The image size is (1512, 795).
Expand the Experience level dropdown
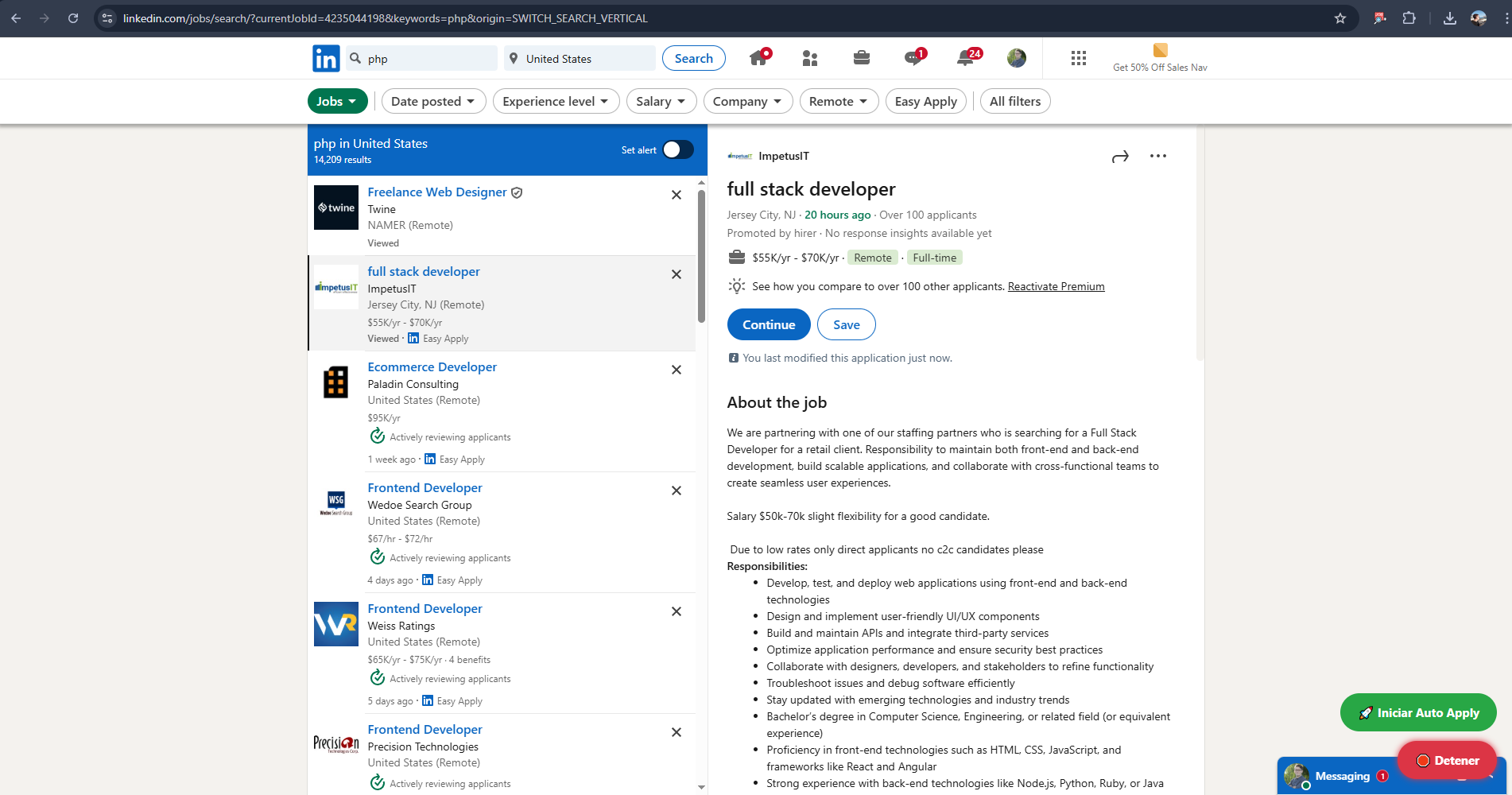click(556, 101)
